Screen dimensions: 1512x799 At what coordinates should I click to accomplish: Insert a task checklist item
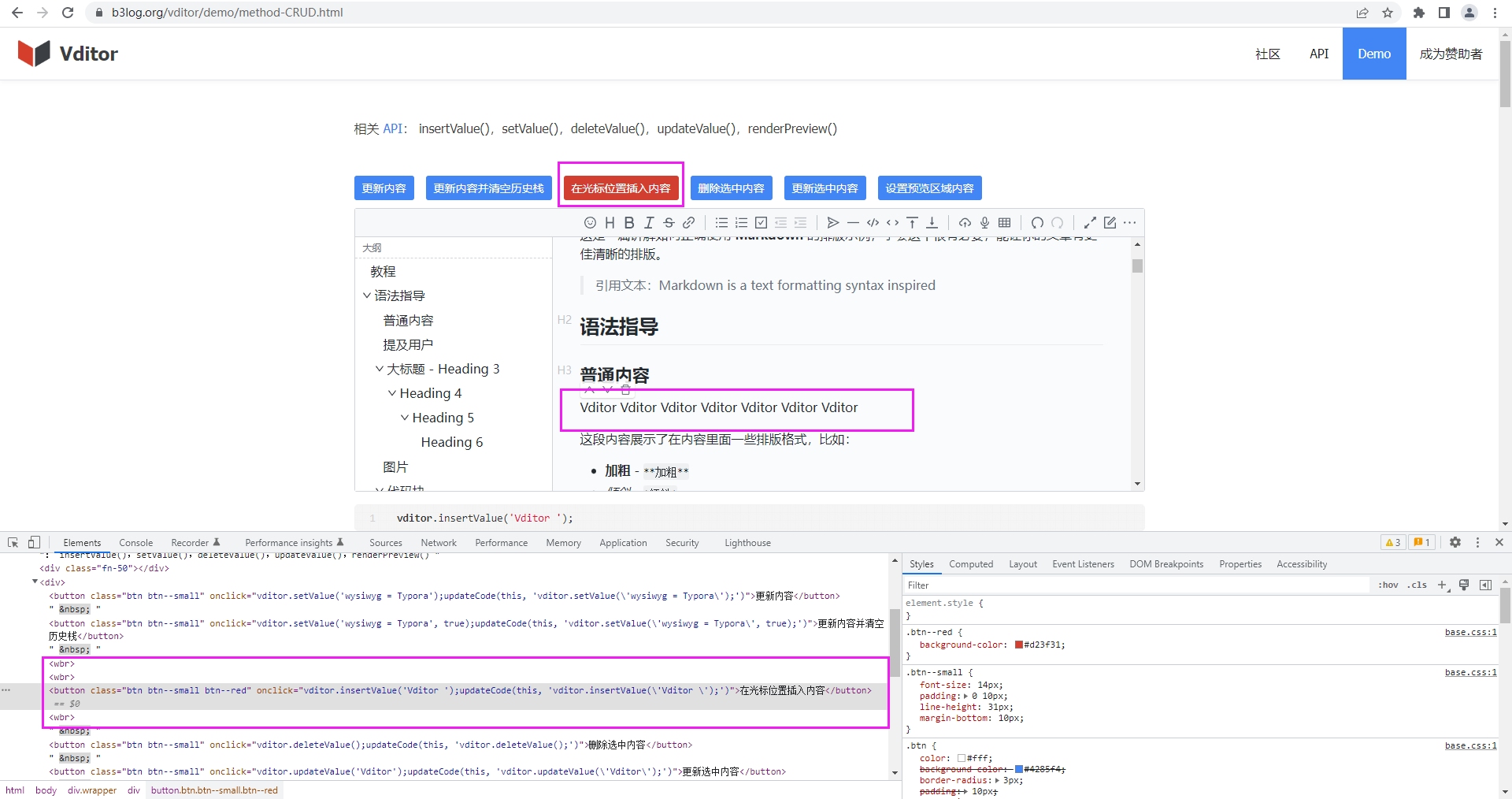(761, 223)
